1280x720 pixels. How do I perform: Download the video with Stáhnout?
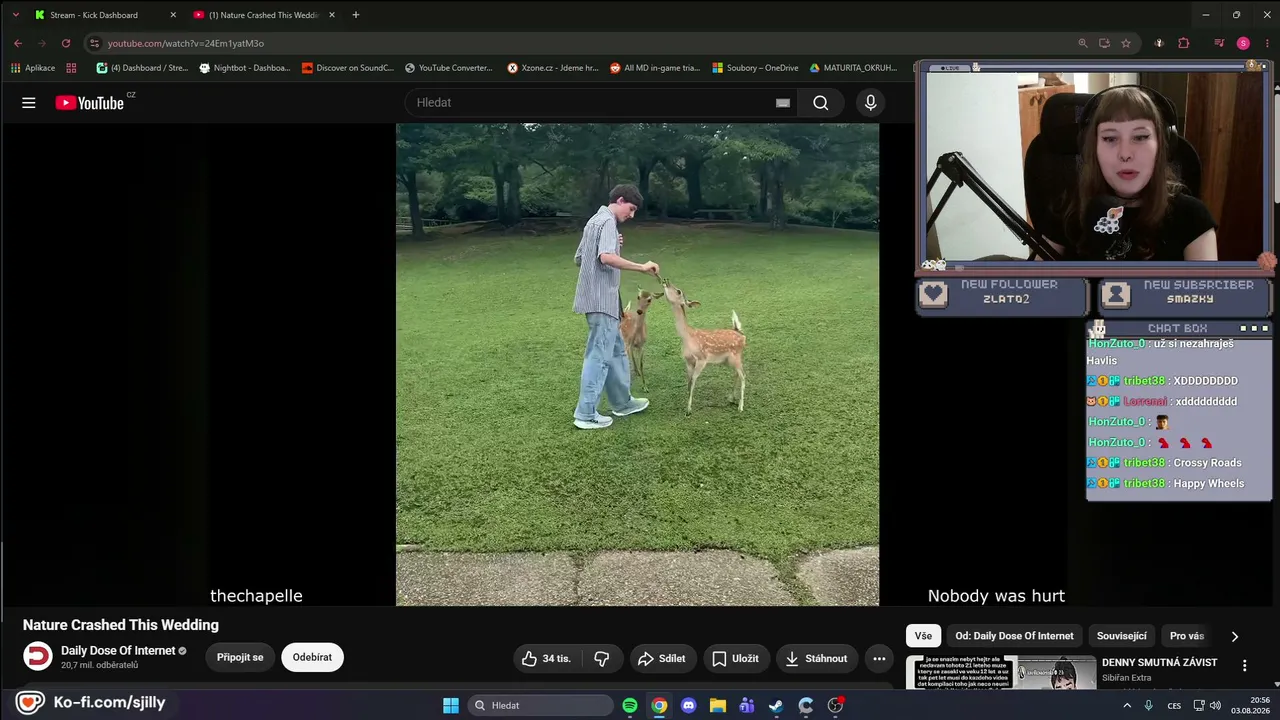pos(816,658)
